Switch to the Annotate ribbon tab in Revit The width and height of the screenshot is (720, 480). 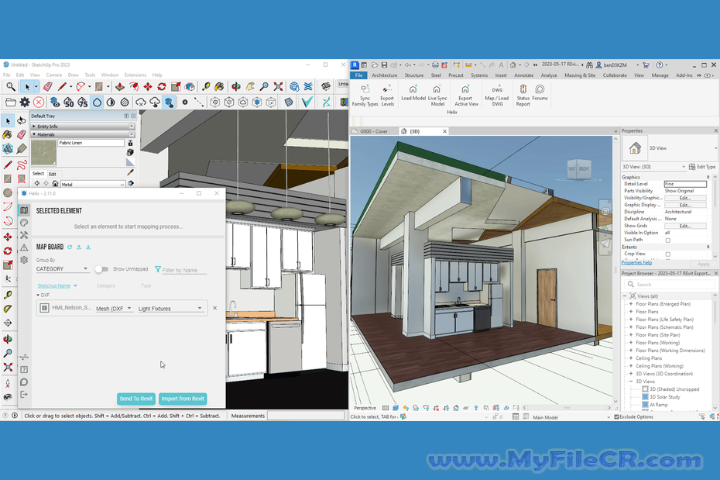tap(523, 75)
